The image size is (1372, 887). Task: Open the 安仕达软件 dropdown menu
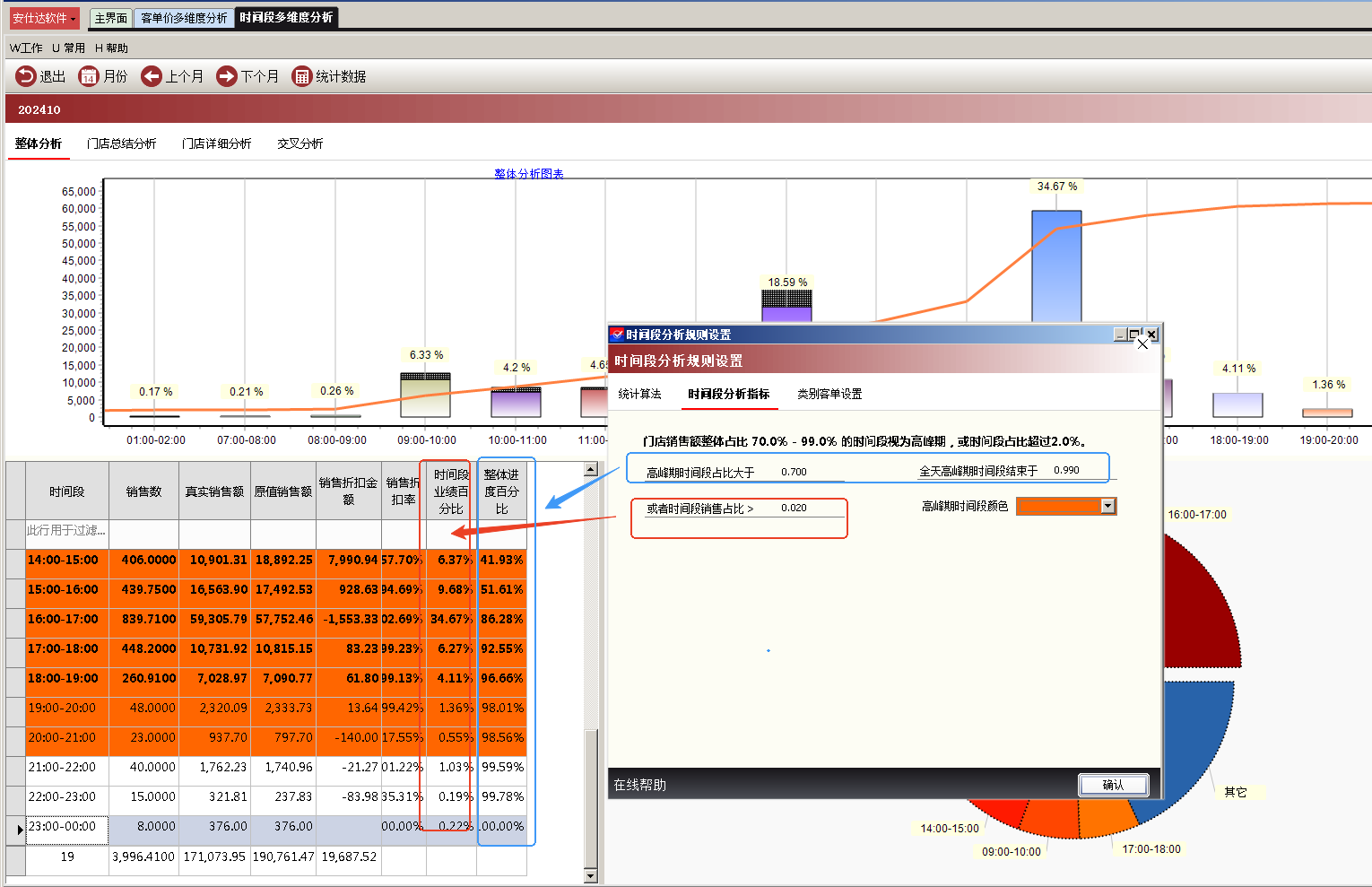pos(45,18)
